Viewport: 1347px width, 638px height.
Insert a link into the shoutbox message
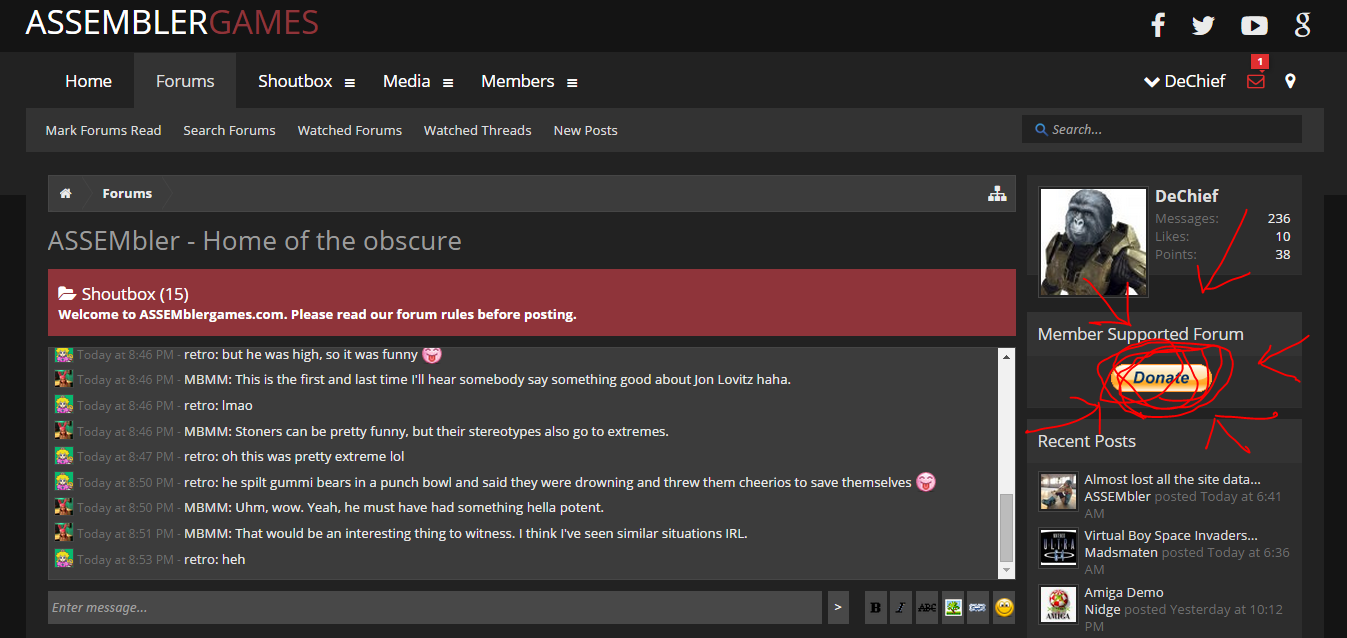pyautogui.click(x=978, y=607)
